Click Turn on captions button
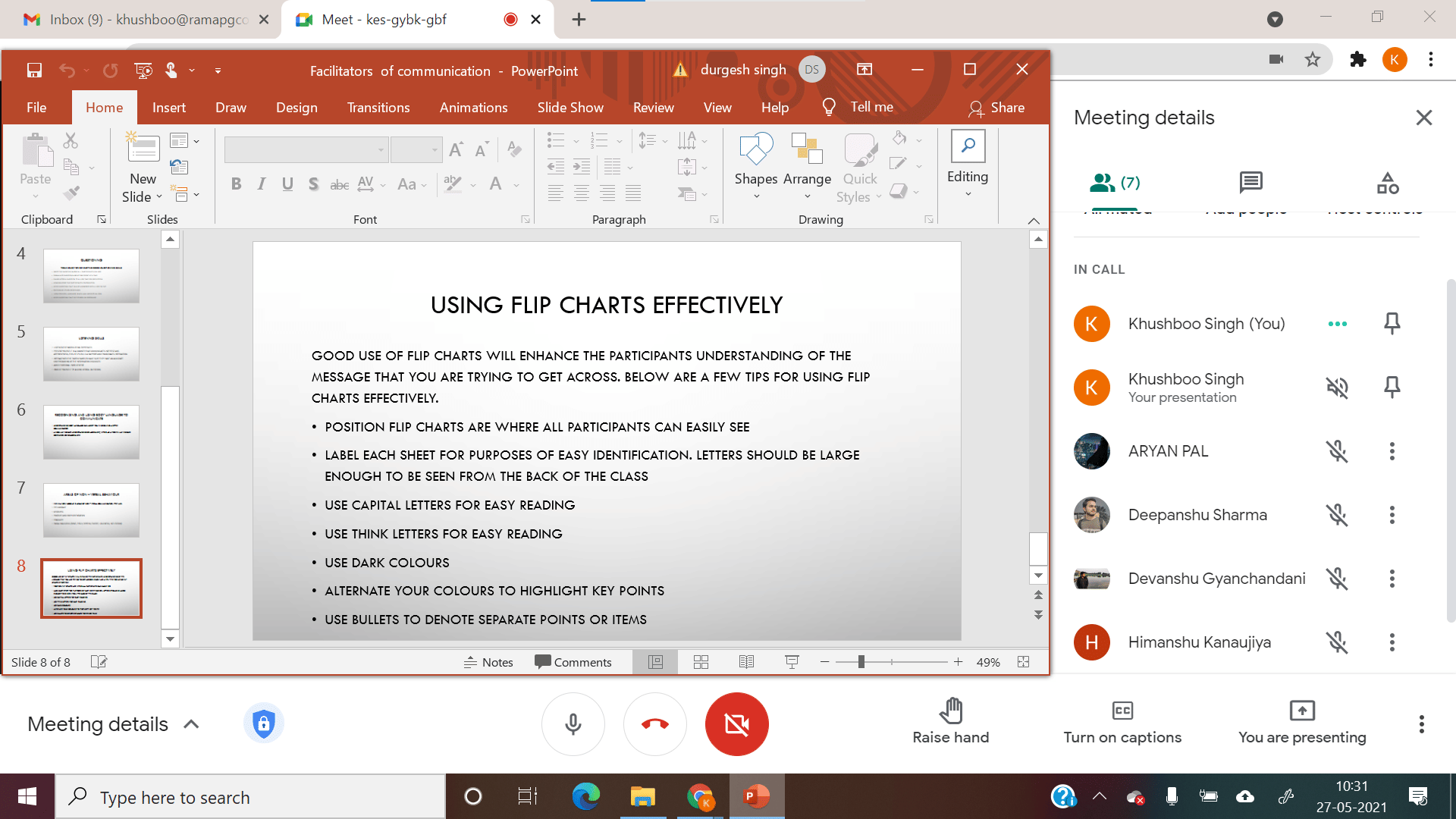This screenshot has width=1456, height=819. coord(1122,722)
